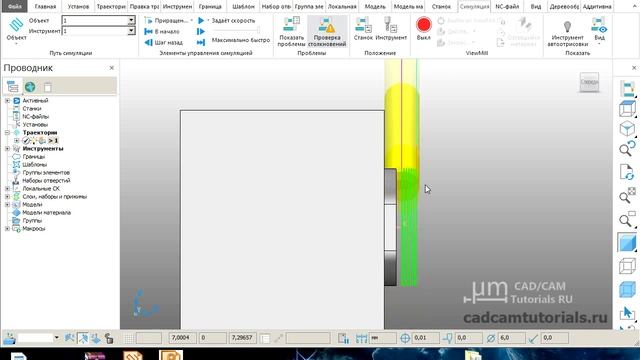This screenshot has width=640, height=360.
Task: Click Шаг назад step back
Action: pos(163,42)
